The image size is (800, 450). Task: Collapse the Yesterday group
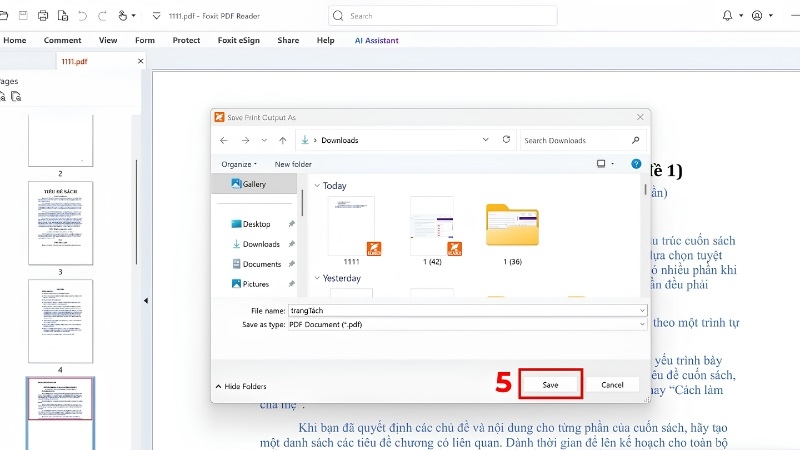click(x=317, y=278)
